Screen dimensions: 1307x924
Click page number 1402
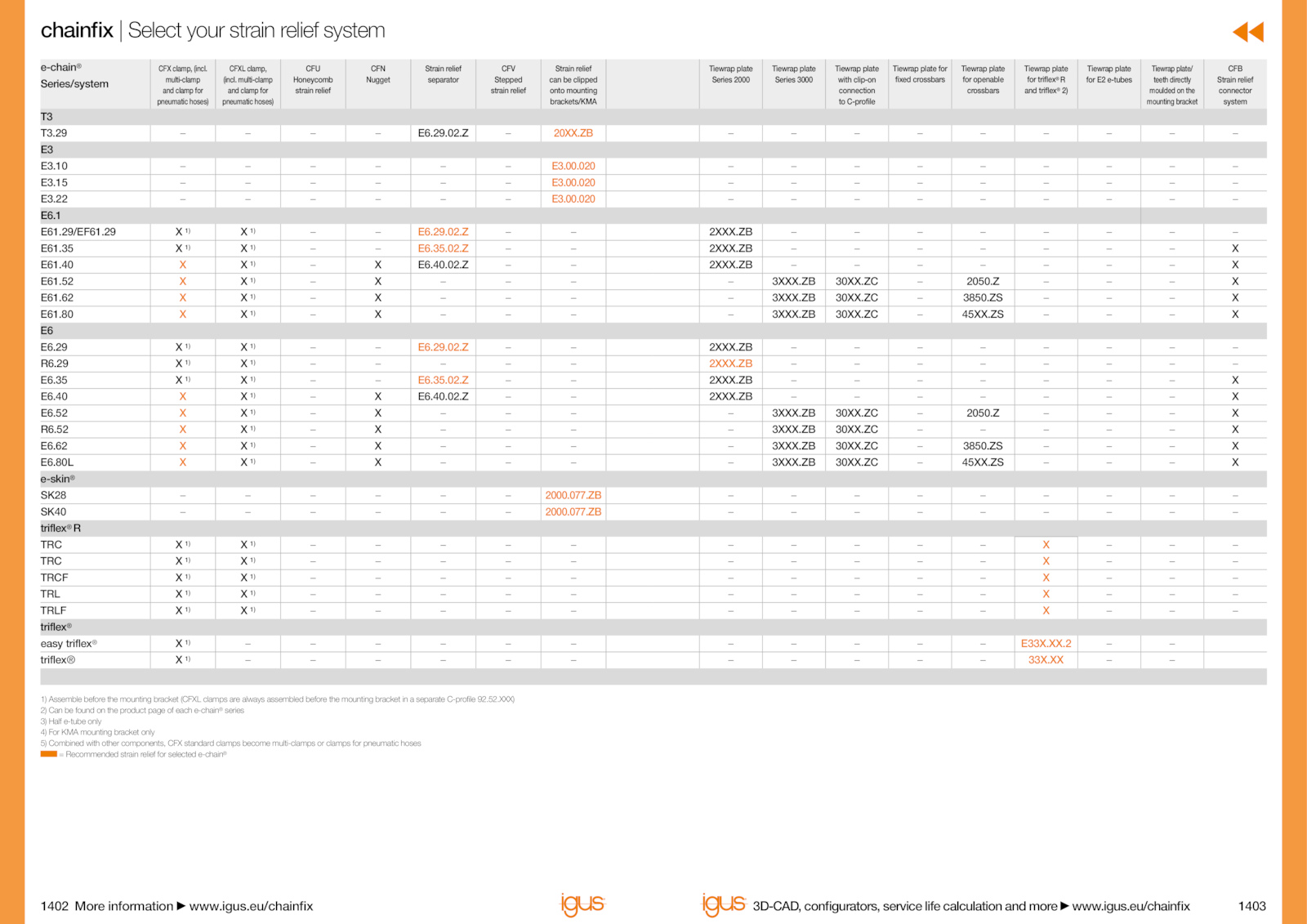click(x=55, y=906)
